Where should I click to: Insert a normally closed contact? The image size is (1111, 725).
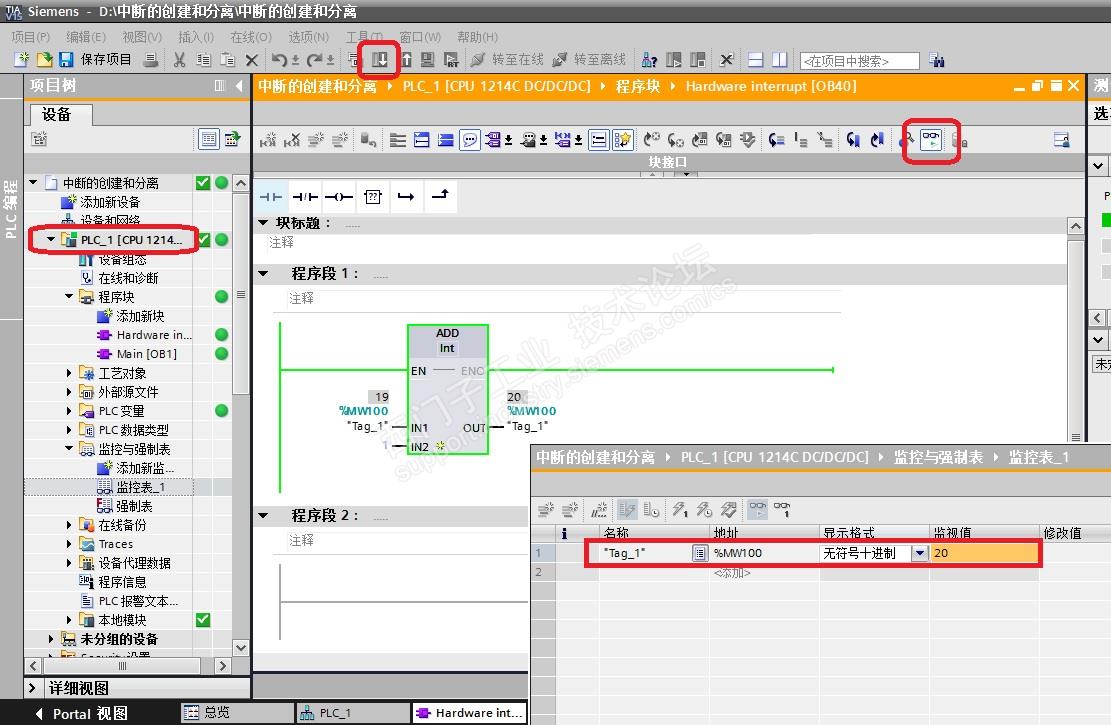[x=305, y=196]
